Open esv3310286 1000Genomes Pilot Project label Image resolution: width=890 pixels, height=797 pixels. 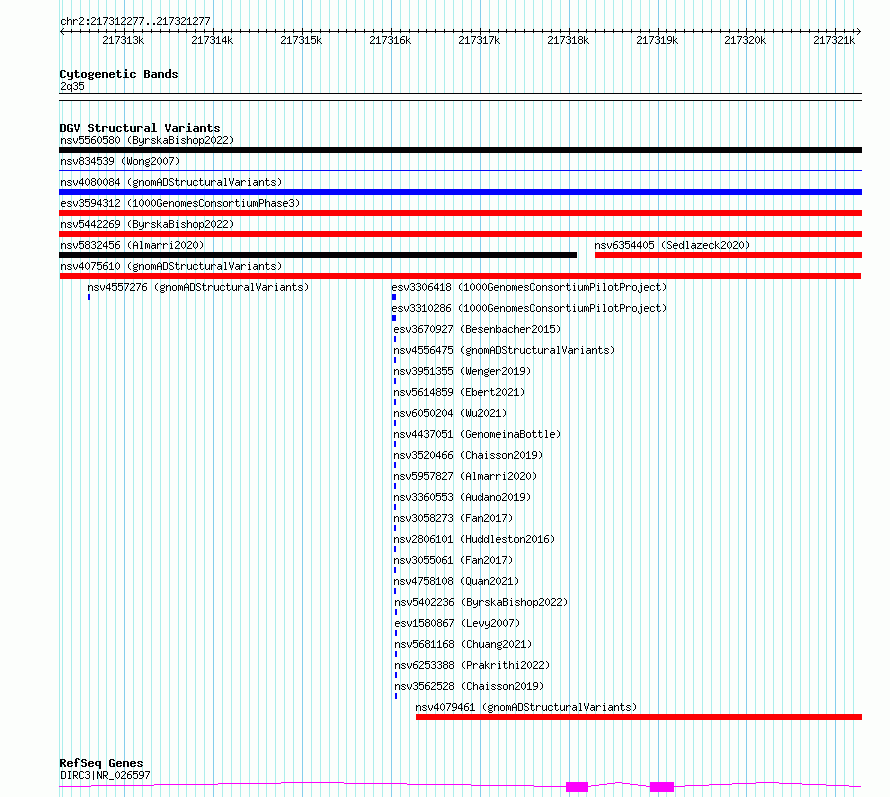tap(529, 308)
